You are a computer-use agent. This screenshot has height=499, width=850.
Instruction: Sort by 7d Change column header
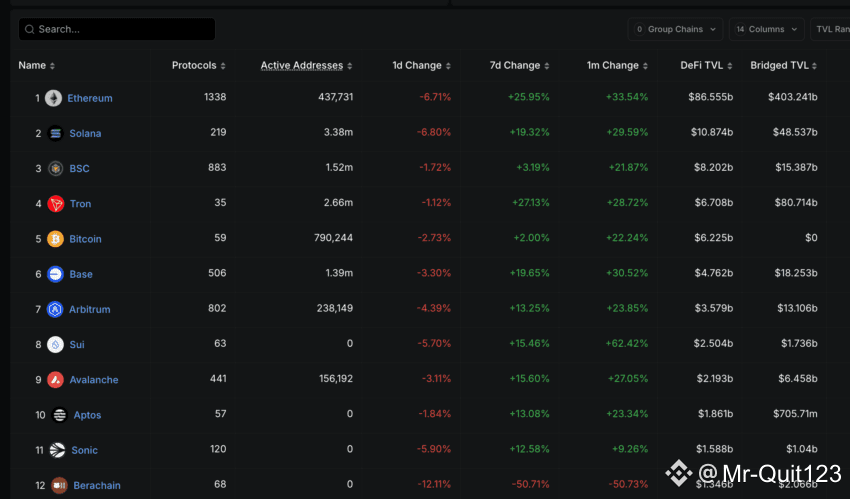click(519, 66)
